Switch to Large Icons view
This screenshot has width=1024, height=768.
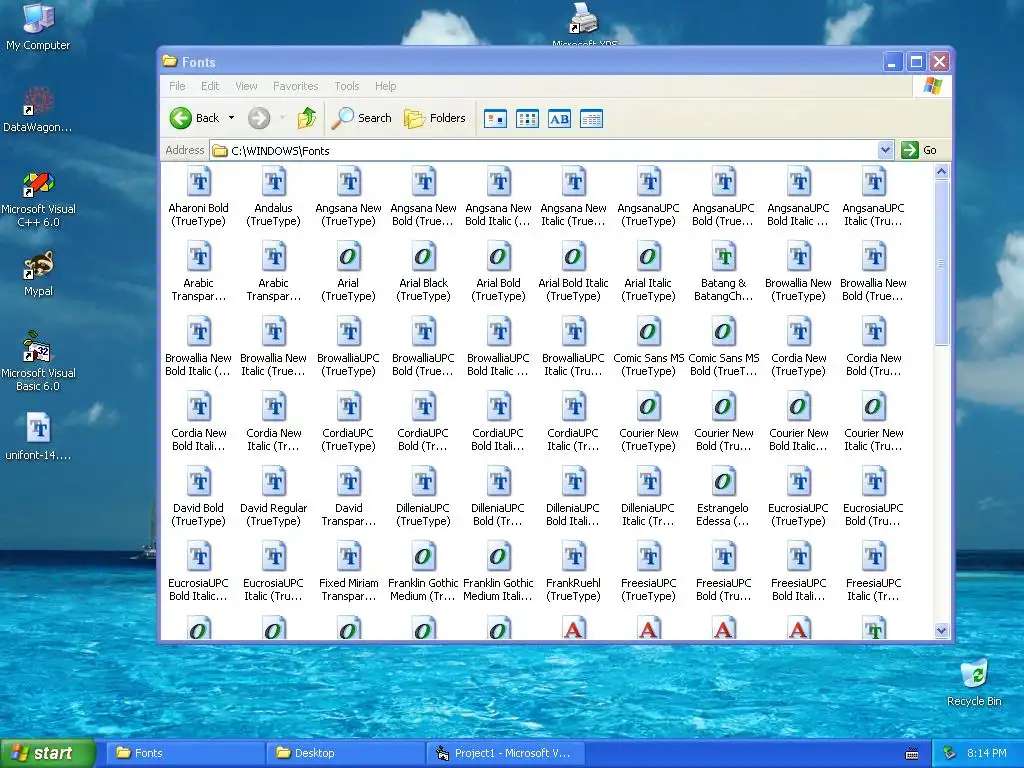(495, 119)
